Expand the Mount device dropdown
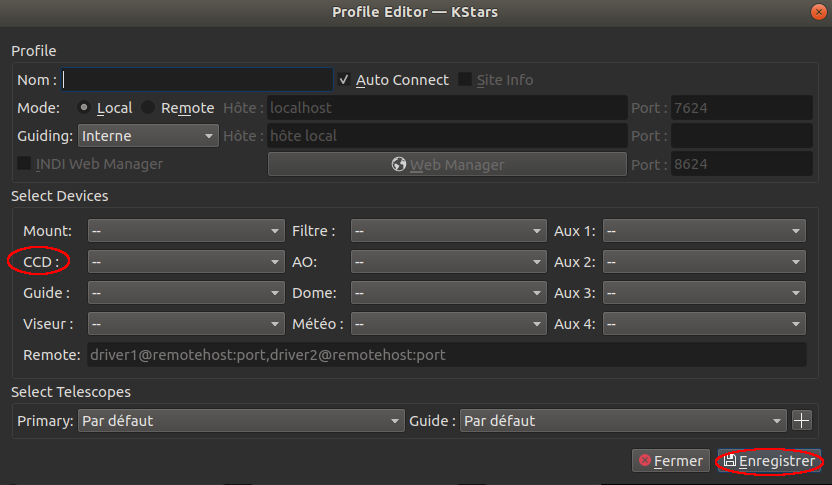The height and width of the screenshot is (485, 832). pyautogui.click(x=186, y=231)
